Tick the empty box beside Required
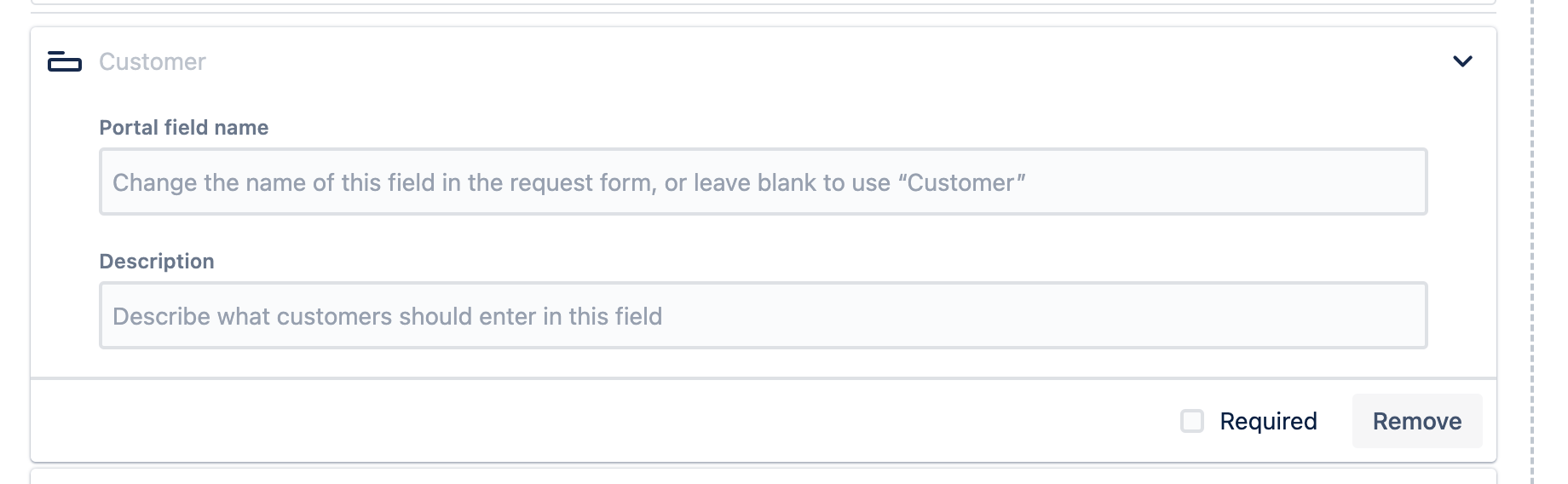Screen dimensions: 1568x484 click(x=1191, y=421)
